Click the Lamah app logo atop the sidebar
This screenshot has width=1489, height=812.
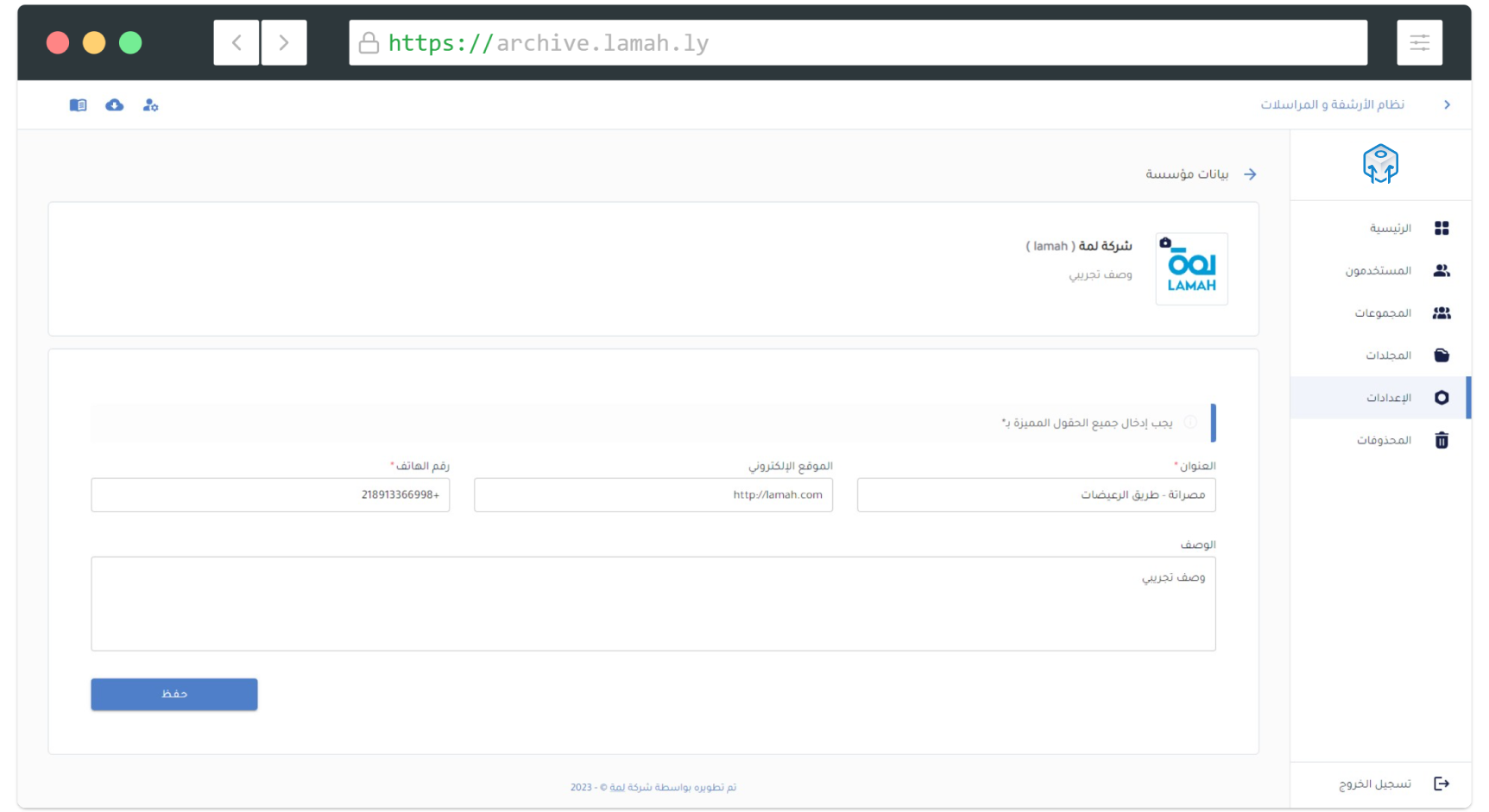(1382, 164)
